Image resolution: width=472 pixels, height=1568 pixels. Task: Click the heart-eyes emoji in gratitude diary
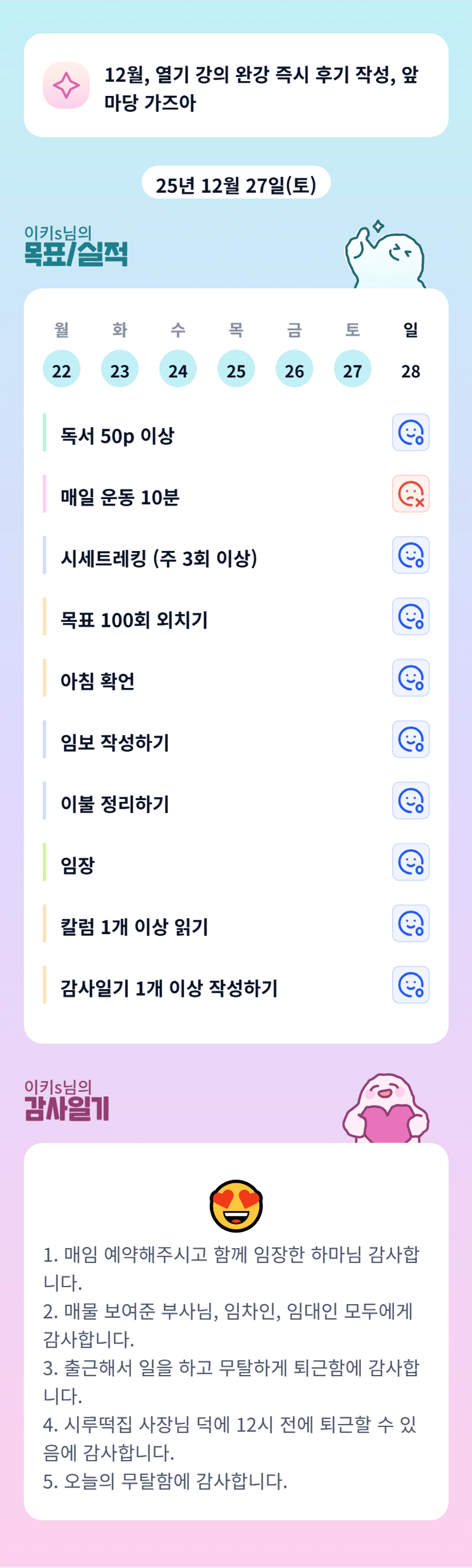click(236, 1206)
